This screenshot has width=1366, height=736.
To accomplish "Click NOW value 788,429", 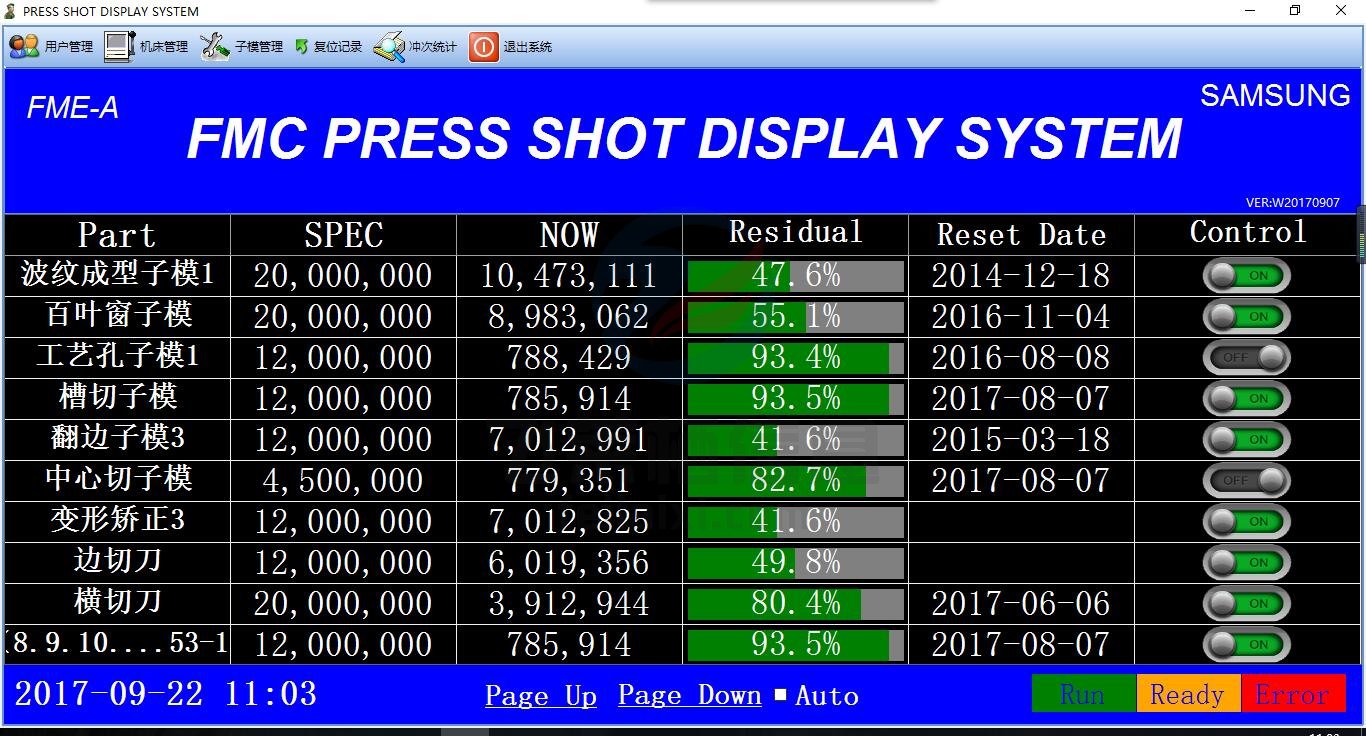I will pyautogui.click(x=569, y=358).
